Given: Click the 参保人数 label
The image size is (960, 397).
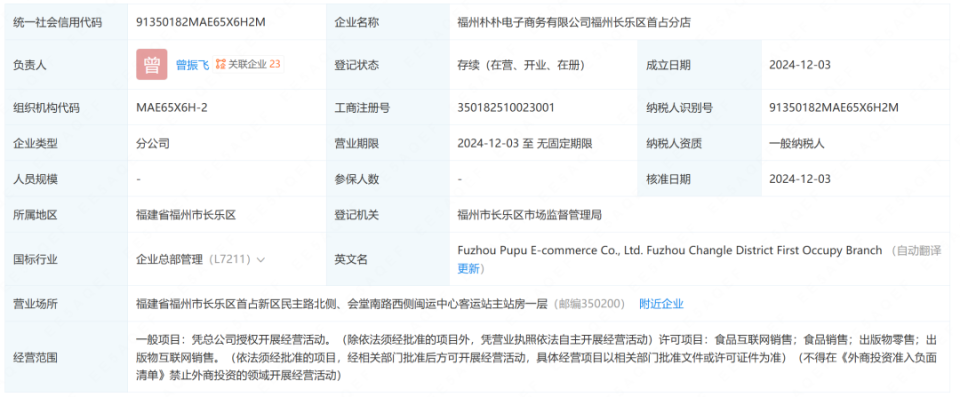Looking at the screenshot, I should [356, 180].
